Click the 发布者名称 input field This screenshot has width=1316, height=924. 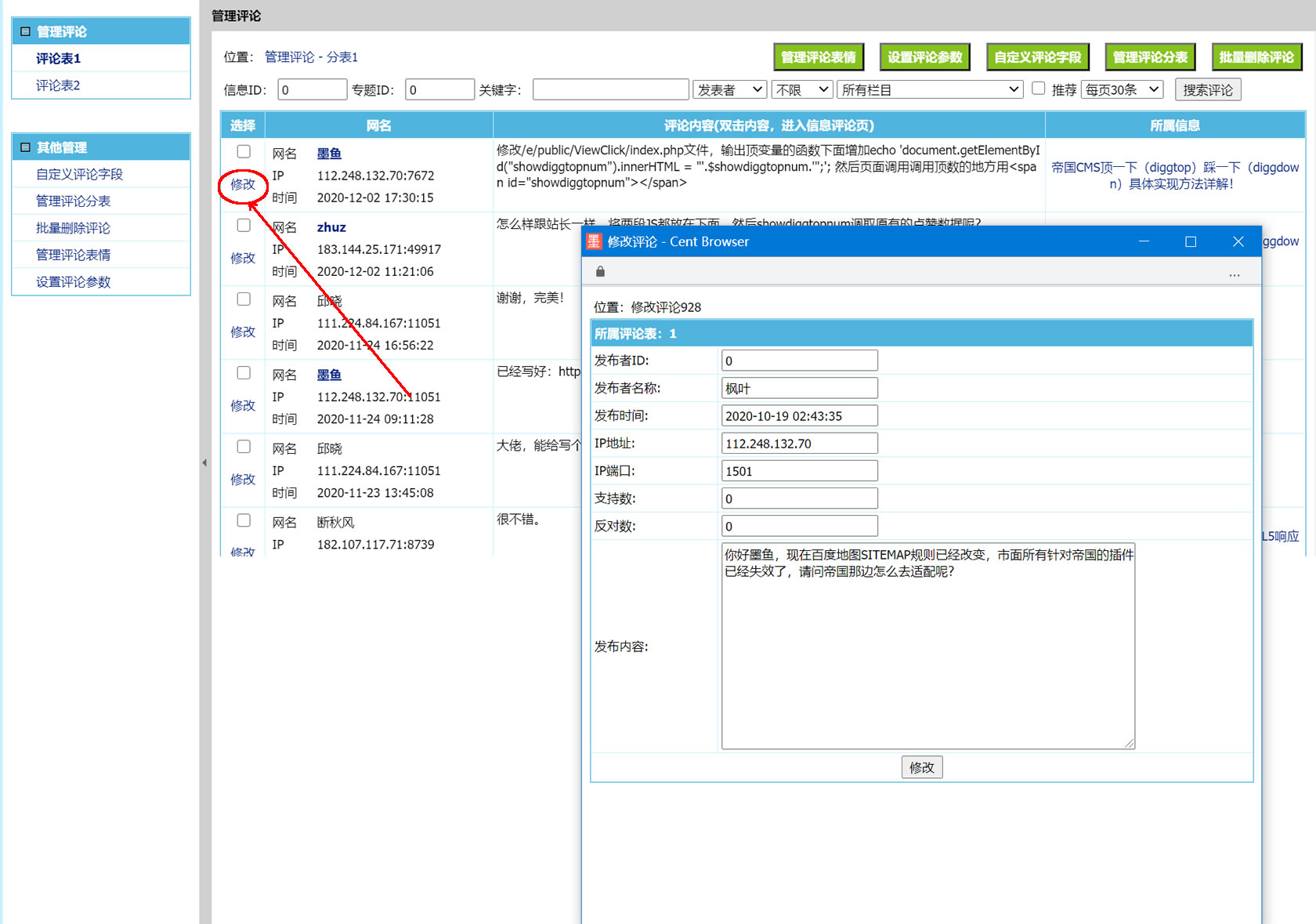(x=799, y=389)
